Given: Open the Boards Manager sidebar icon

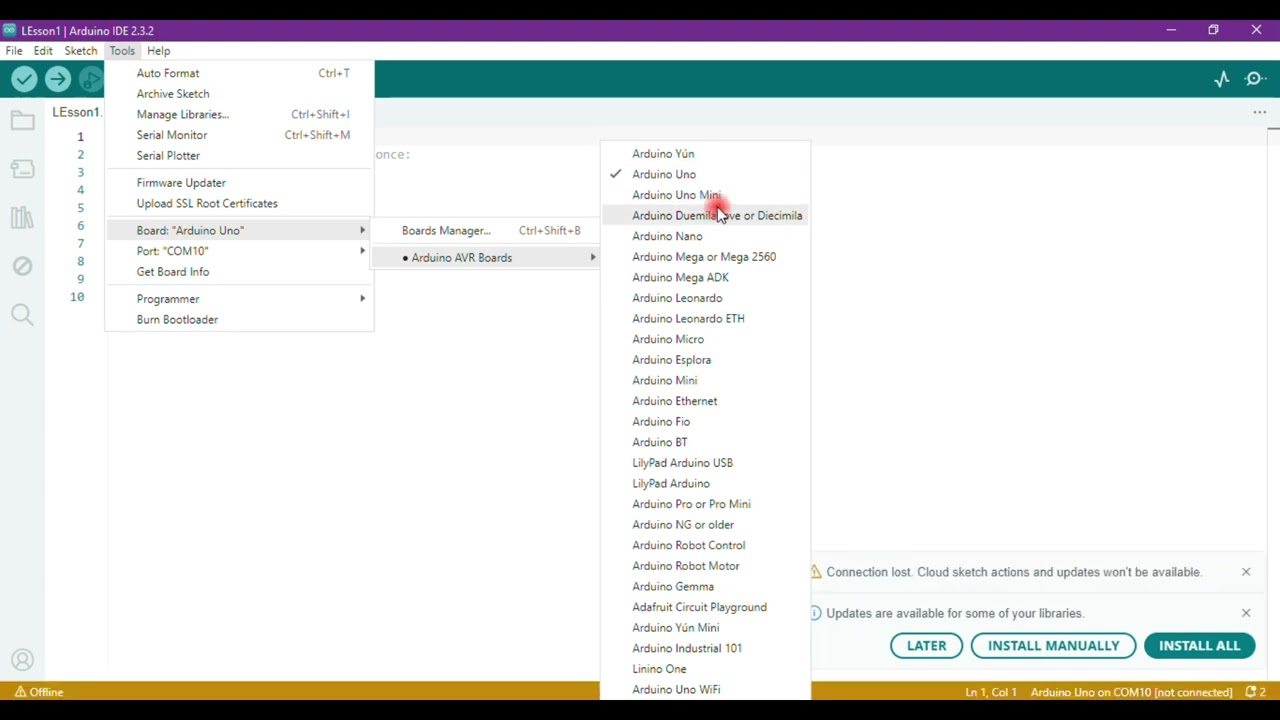Looking at the screenshot, I should click(x=22, y=169).
